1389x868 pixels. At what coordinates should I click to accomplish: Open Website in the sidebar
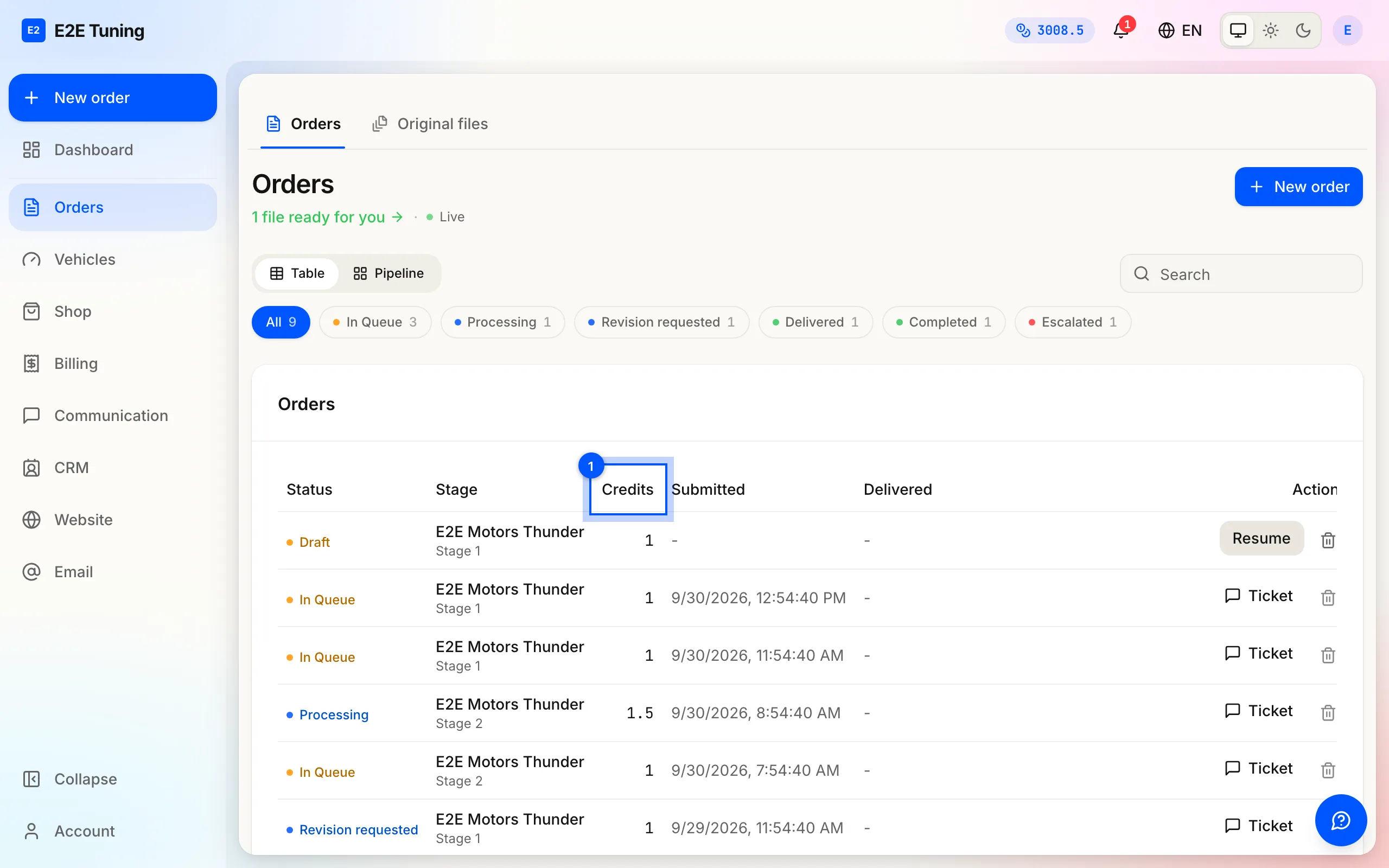(112, 520)
